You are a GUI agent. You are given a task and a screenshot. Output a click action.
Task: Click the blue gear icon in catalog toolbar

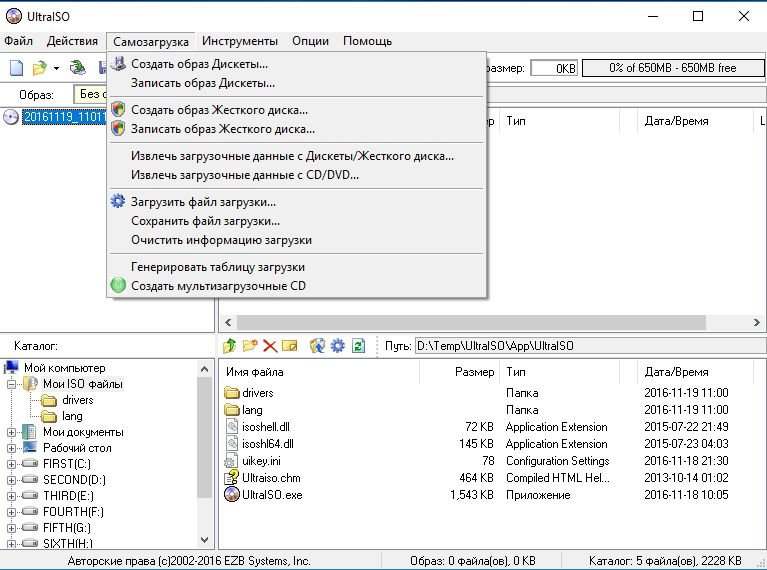(x=338, y=346)
